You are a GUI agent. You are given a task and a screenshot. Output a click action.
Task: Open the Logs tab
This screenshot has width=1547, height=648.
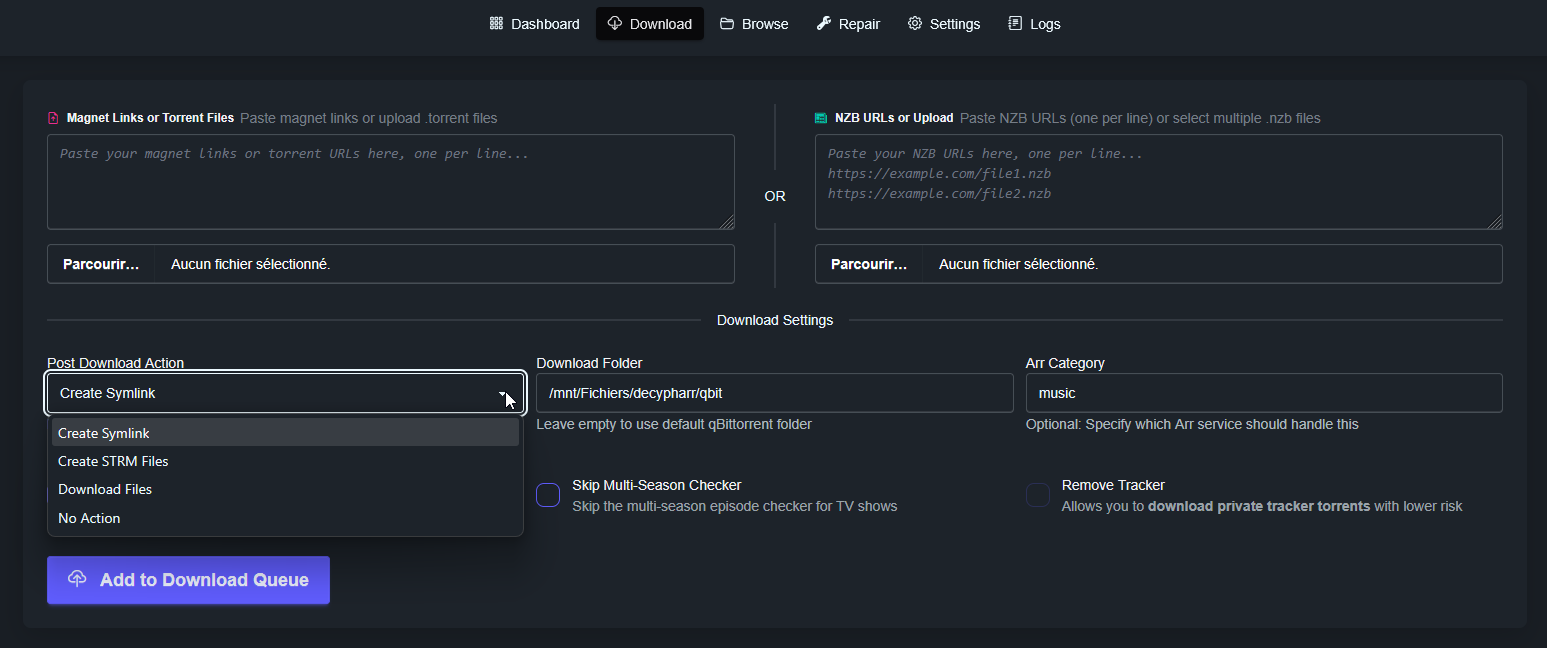pos(1044,24)
